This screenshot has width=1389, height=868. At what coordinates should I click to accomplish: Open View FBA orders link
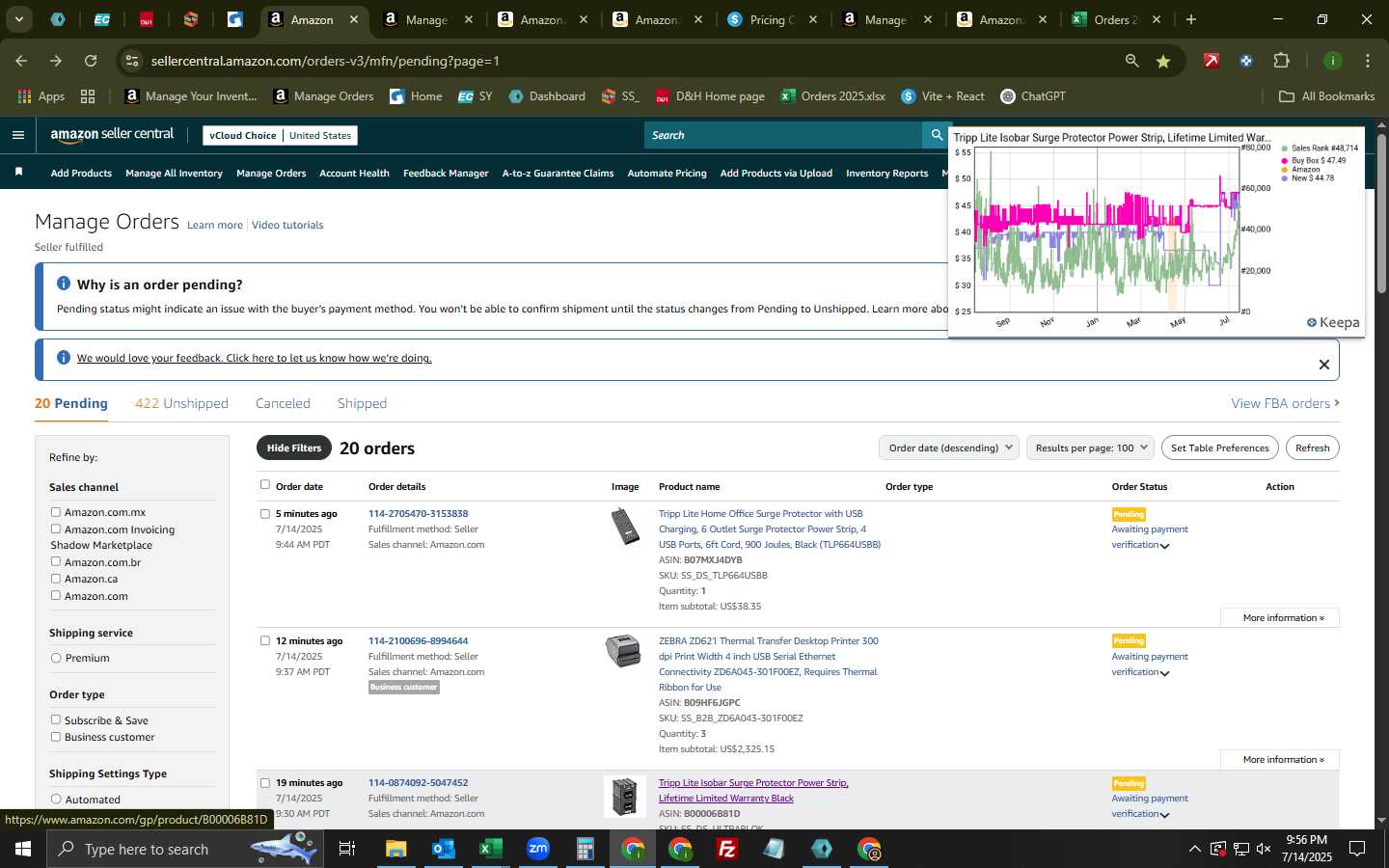pos(1285,403)
